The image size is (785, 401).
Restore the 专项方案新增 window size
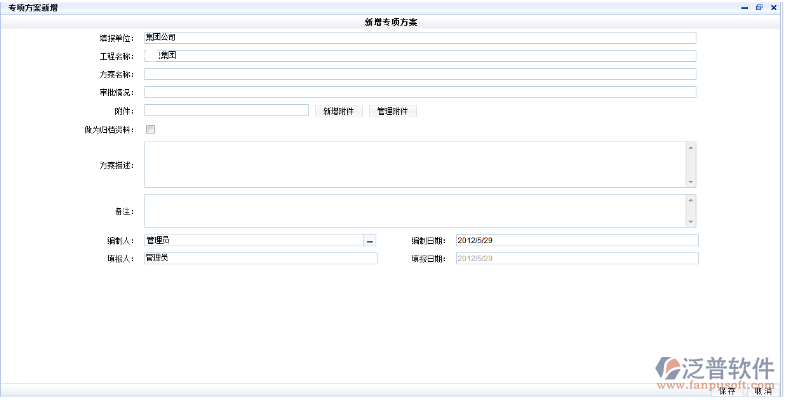(x=759, y=7)
